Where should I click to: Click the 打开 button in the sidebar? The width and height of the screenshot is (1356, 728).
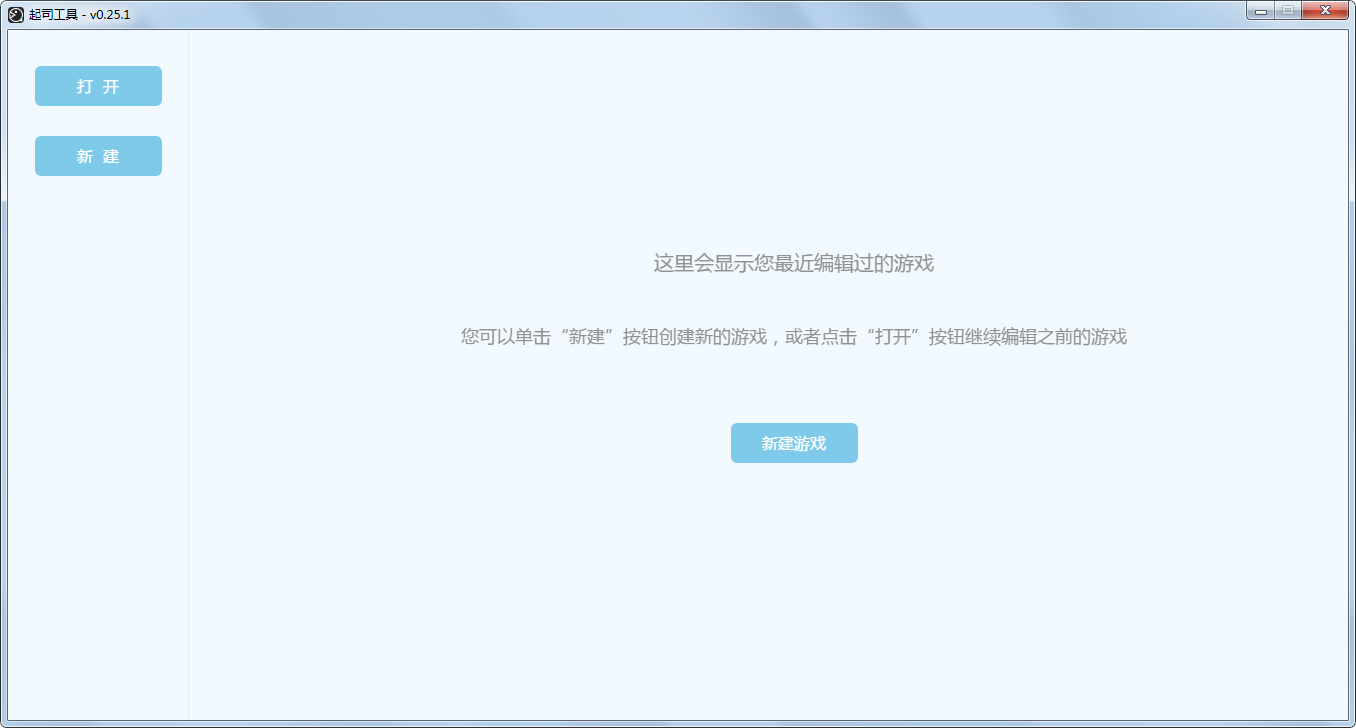pyautogui.click(x=98, y=86)
